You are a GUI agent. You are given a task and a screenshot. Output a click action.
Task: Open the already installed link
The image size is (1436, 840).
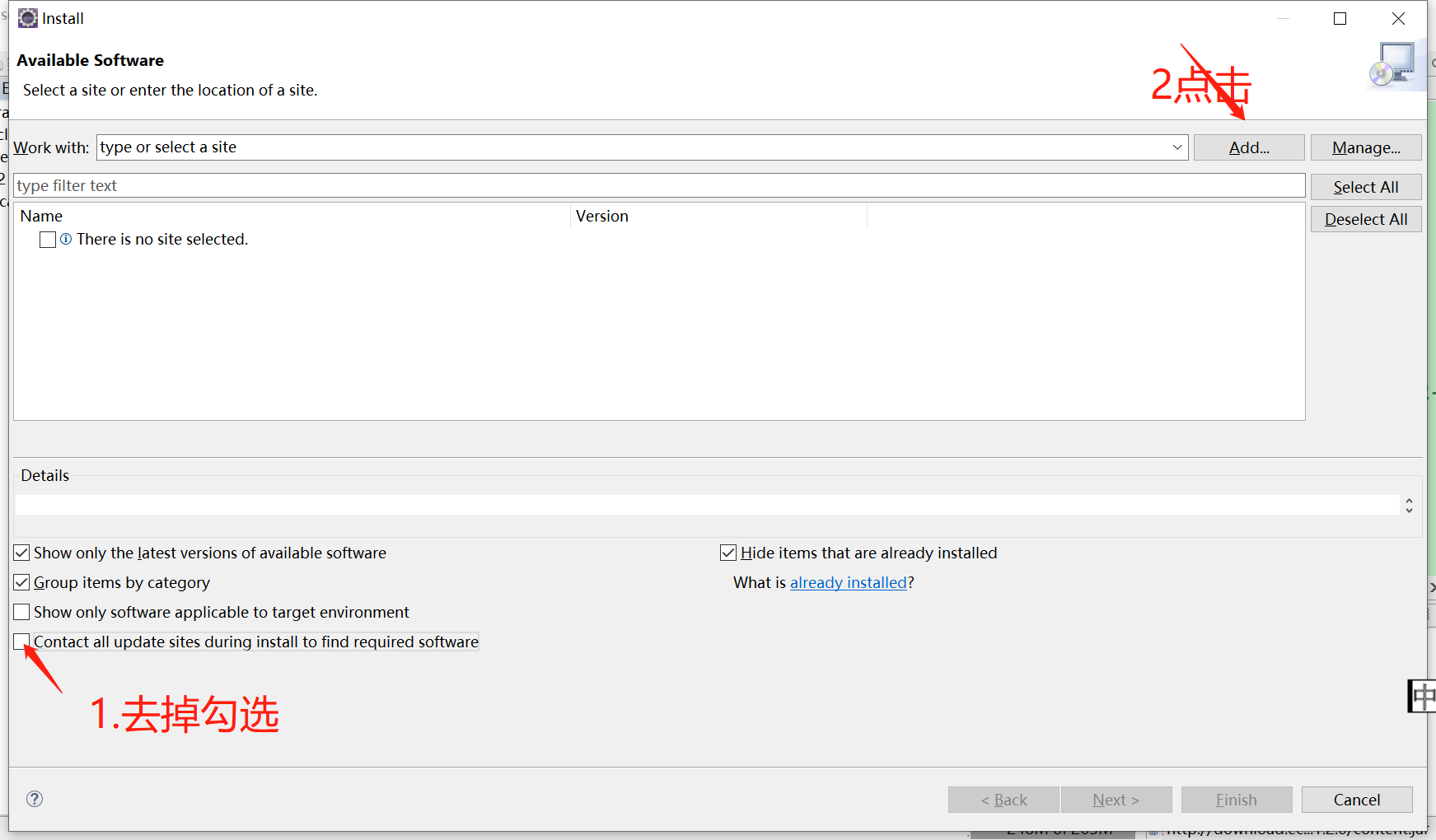849,582
